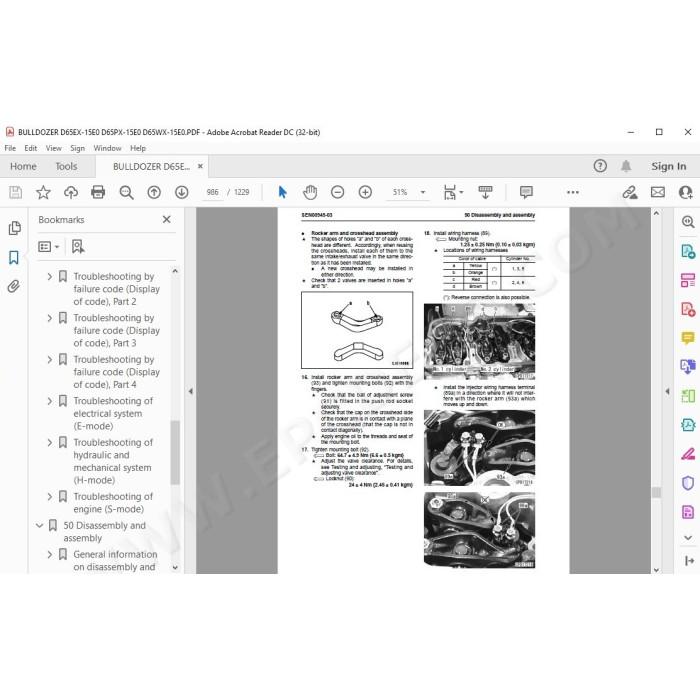
Task: Open the 50 Disassembly and assembly bookmark
Action: pos(104,532)
